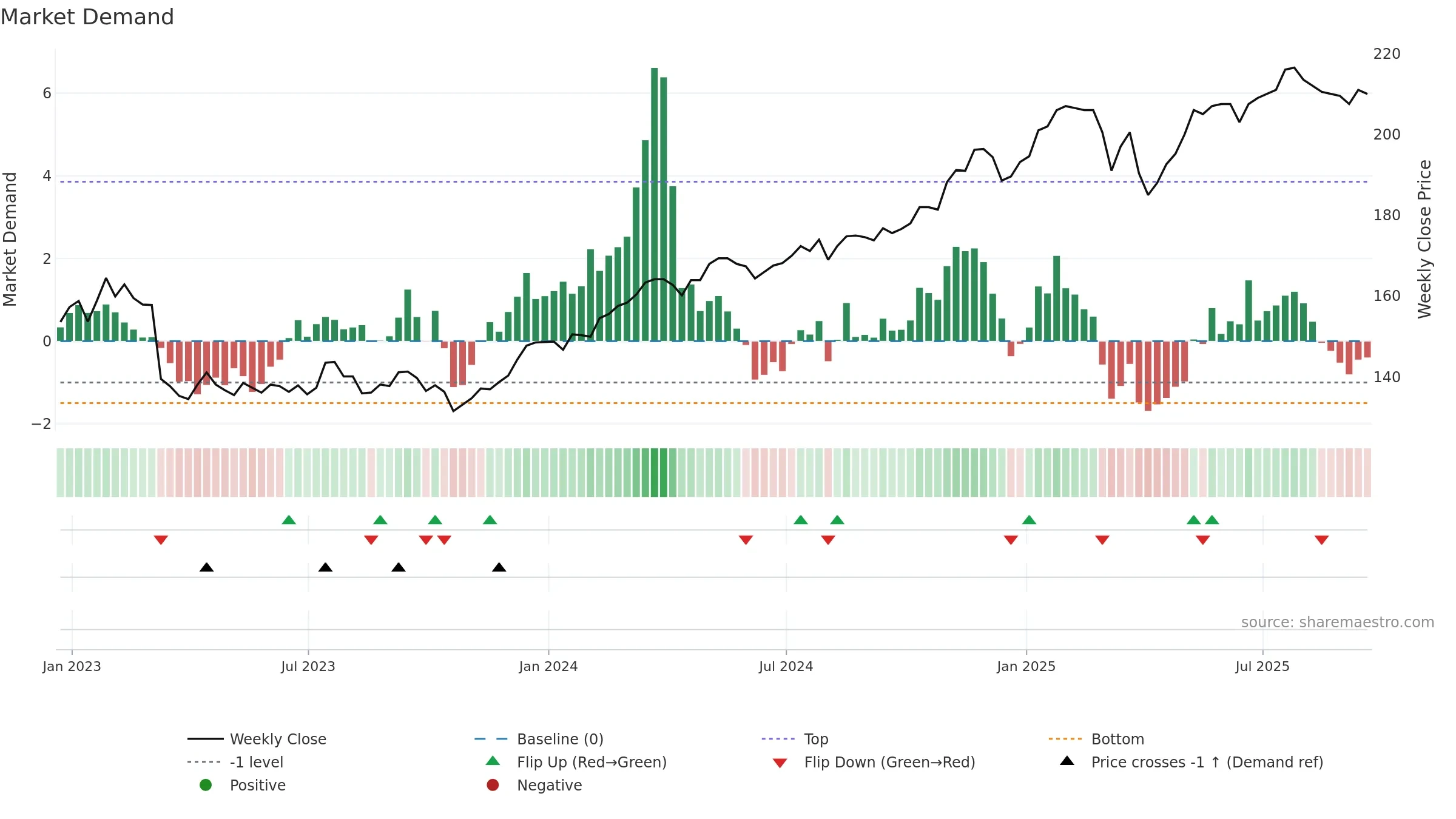This screenshot has width=1456, height=819.
Task: Click the vertical 'Market Demand' left axis title
Action: click(10, 239)
